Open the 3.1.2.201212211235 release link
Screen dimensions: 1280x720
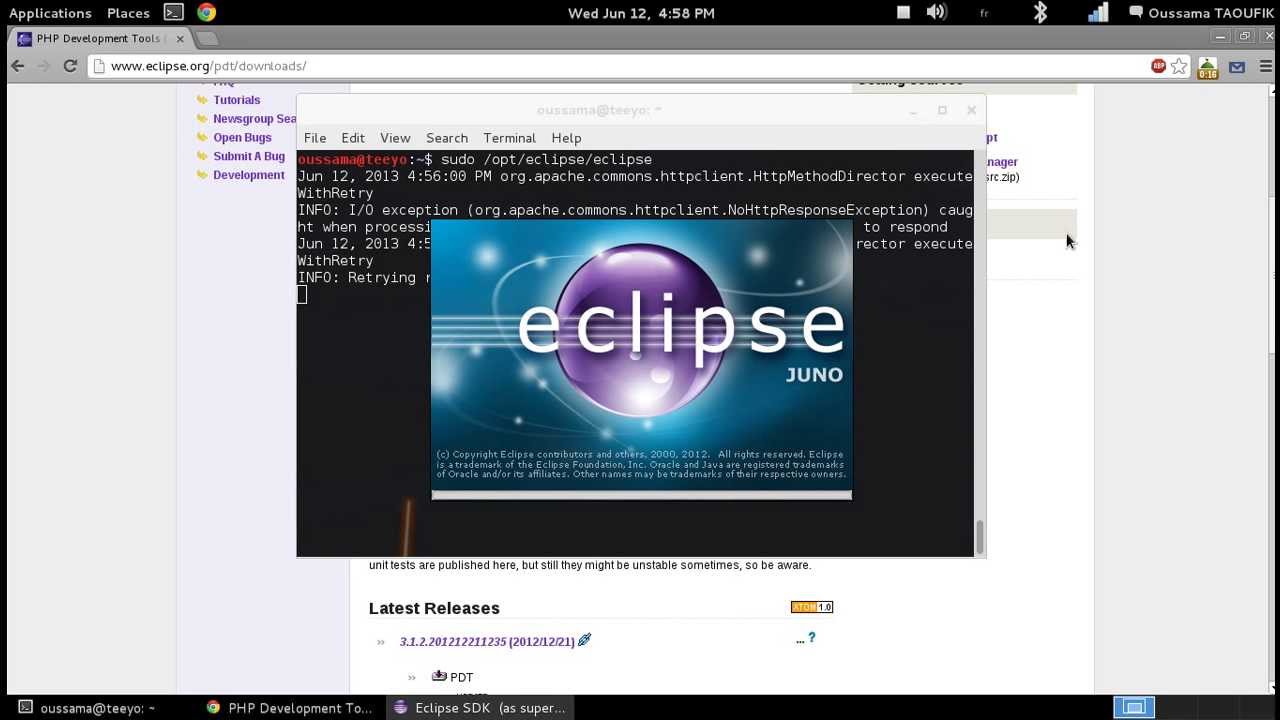click(x=487, y=642)
